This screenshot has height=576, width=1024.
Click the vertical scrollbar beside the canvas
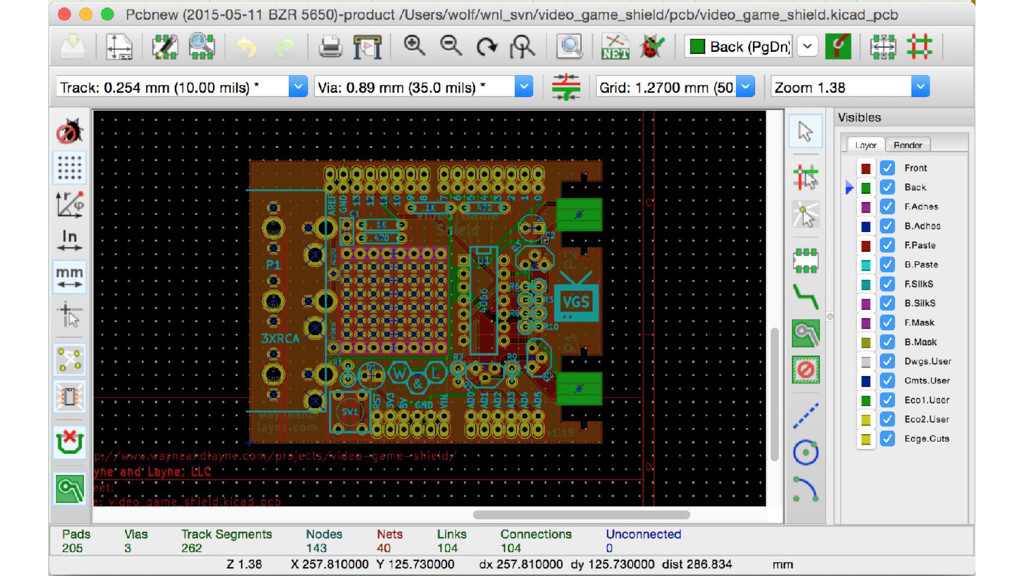click(x=775, y=394)
